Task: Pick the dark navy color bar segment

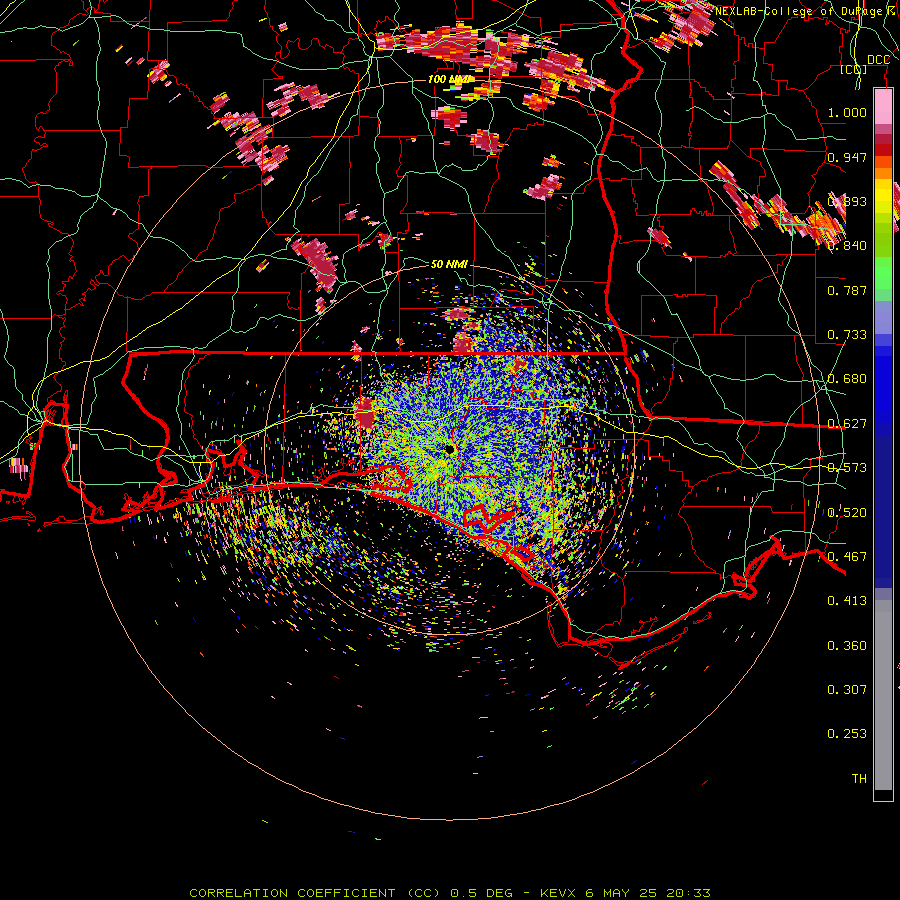Action: pos(883,505)
